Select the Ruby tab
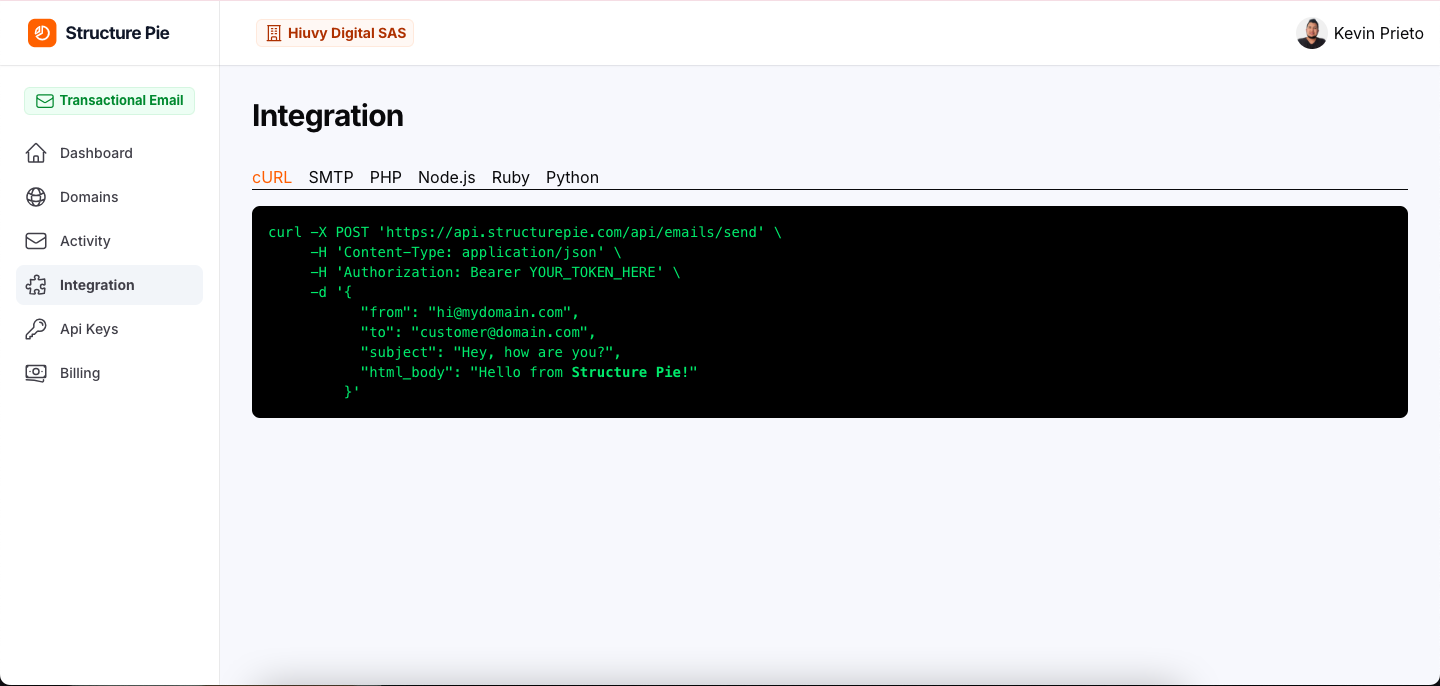Image resolution: width=1440 pixels, height=686 pixels. (x=511, y=177)
